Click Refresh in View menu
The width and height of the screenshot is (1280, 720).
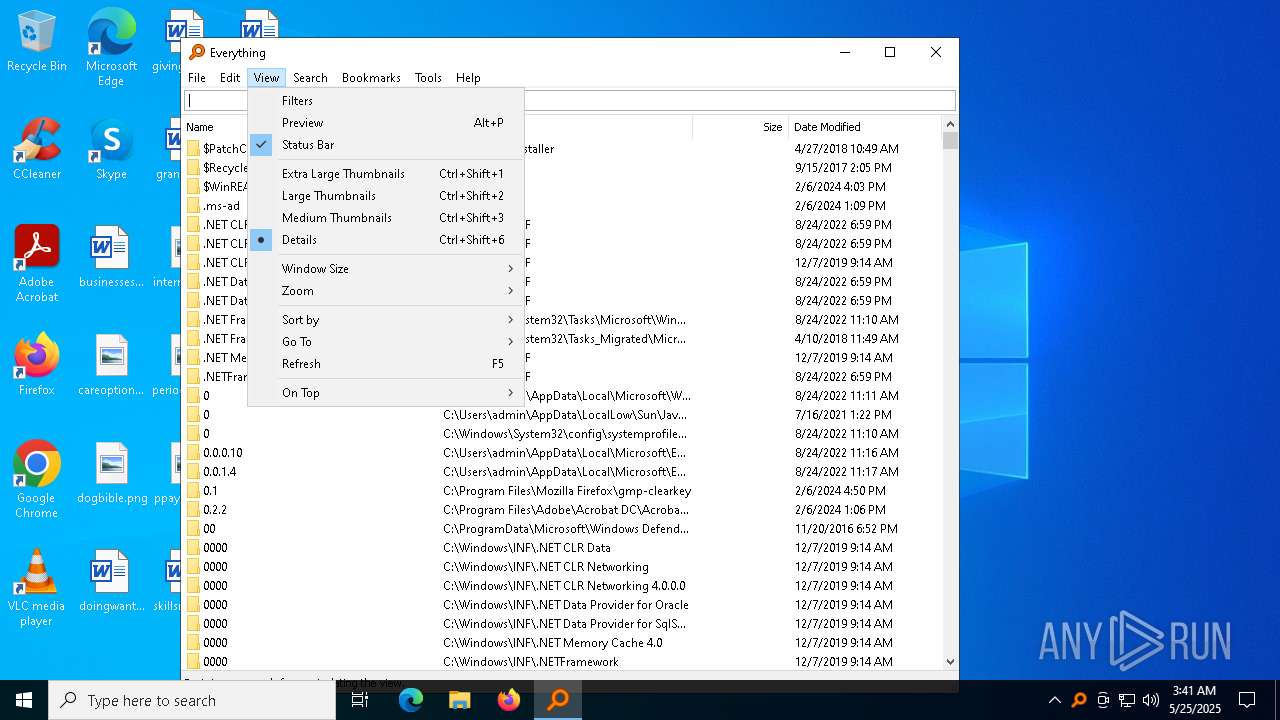pos(386,364)
